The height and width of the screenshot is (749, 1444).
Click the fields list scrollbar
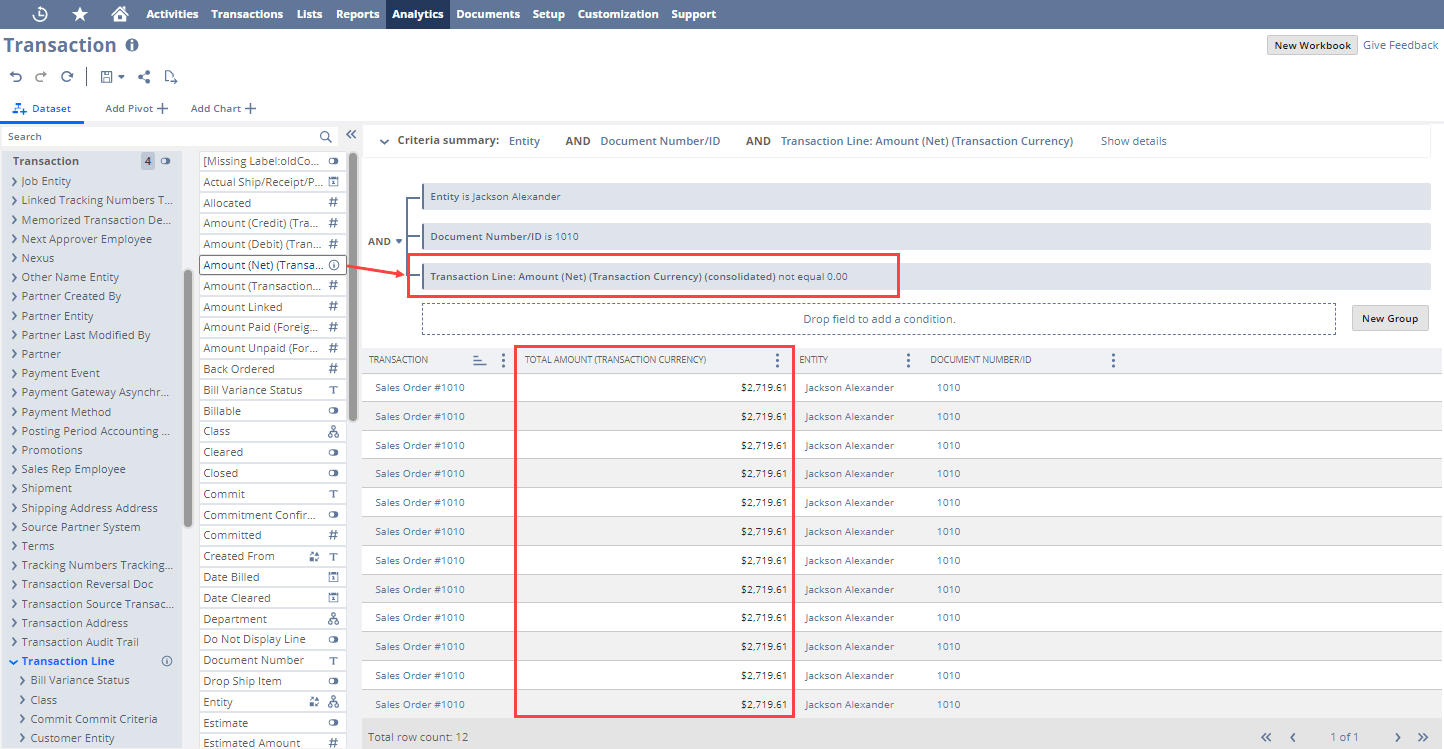[354, 287]
